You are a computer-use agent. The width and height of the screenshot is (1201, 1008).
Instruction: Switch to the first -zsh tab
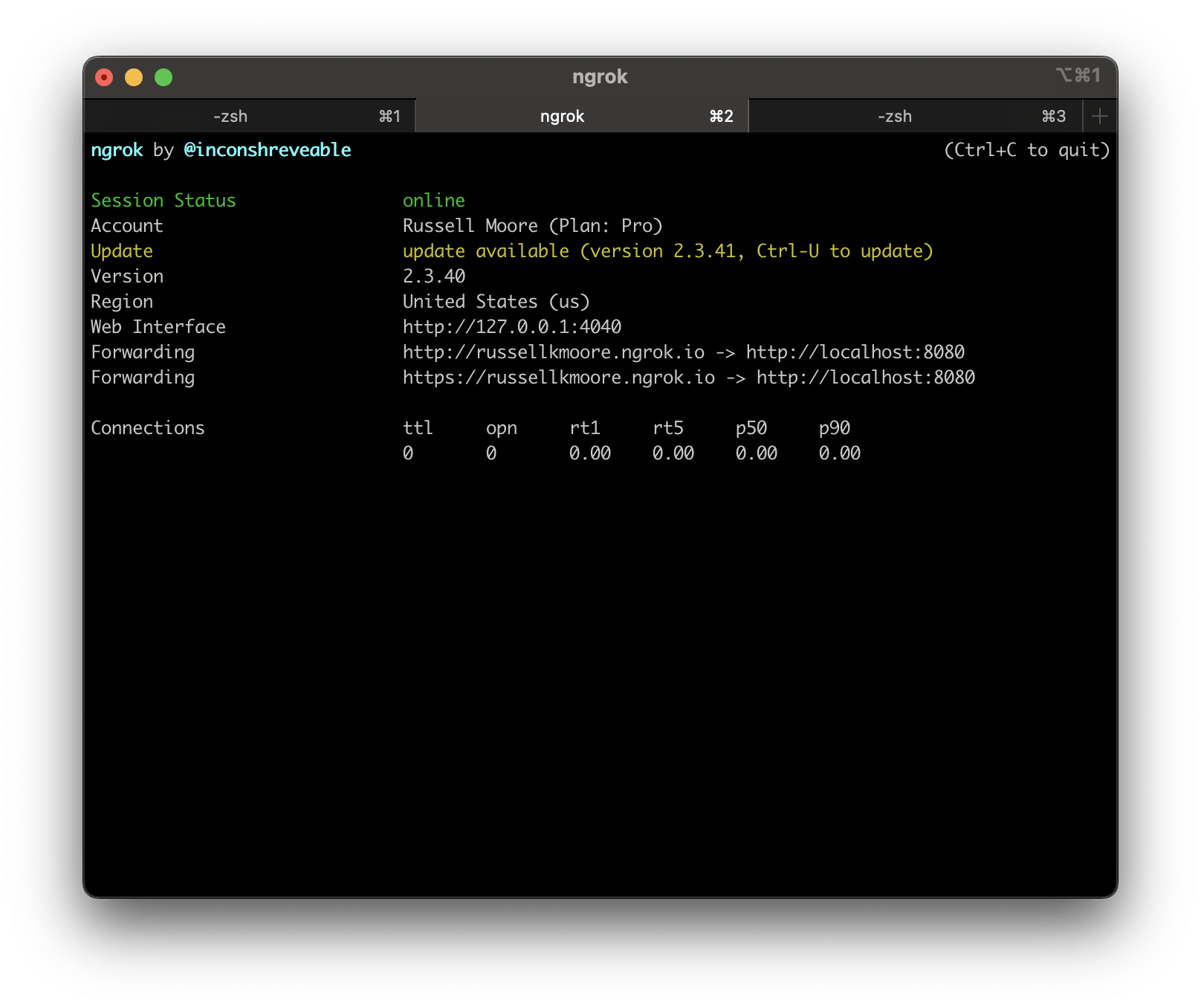coord(249,116)
